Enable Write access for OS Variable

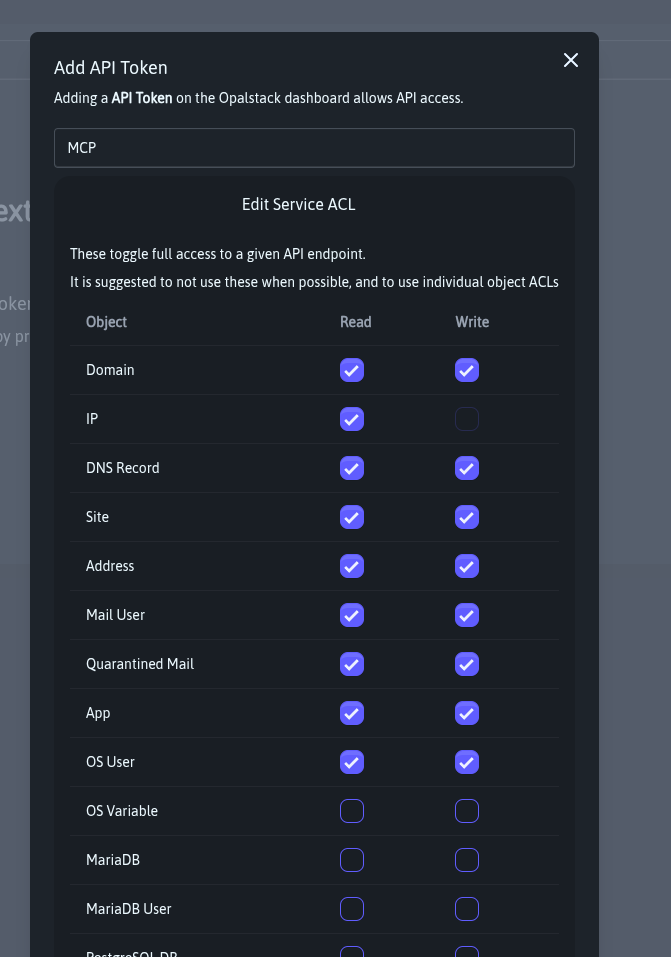[x=467, y=811]
